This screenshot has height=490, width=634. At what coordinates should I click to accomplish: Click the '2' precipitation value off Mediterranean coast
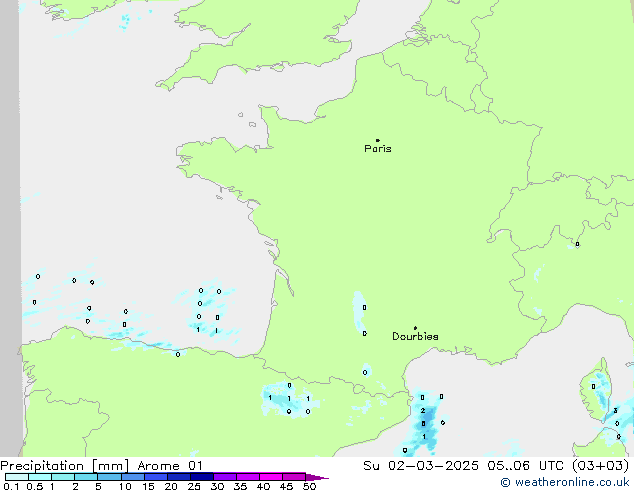pyautogui.click(x=423, y=410)
